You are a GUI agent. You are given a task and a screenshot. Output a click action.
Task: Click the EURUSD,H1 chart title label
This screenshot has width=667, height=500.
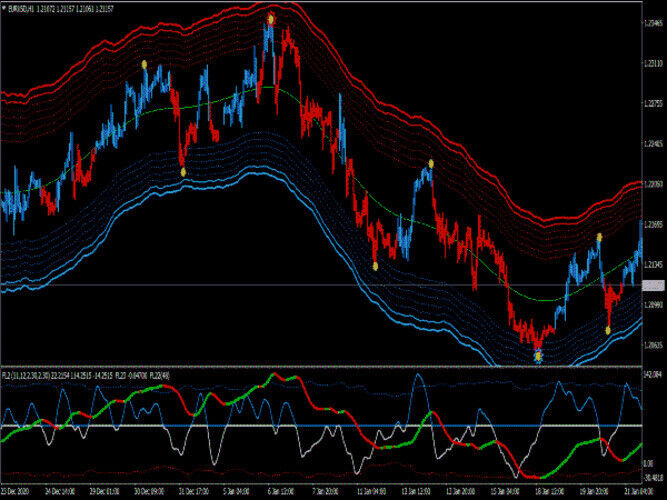coord(27,8)
